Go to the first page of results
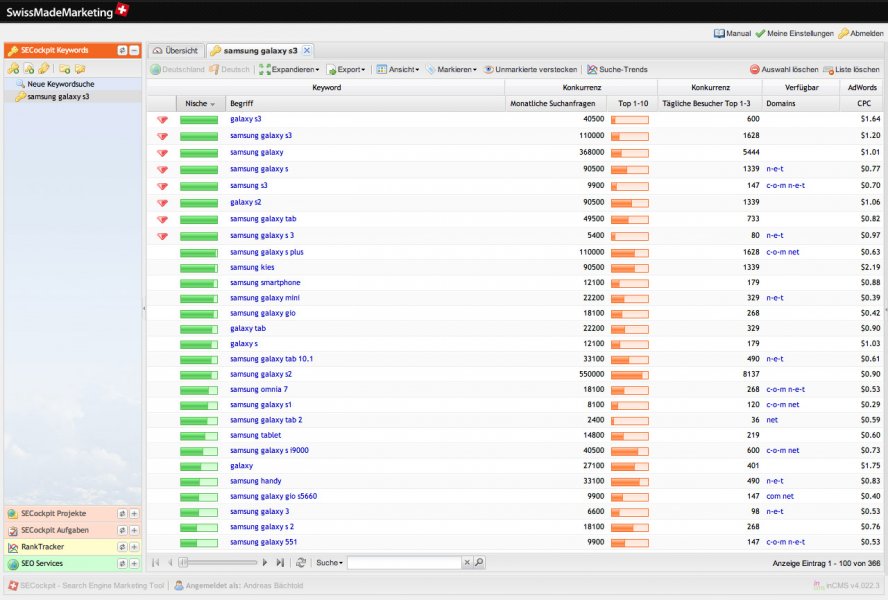The height and width of the screenshot is (600, 888). point(156,563)
